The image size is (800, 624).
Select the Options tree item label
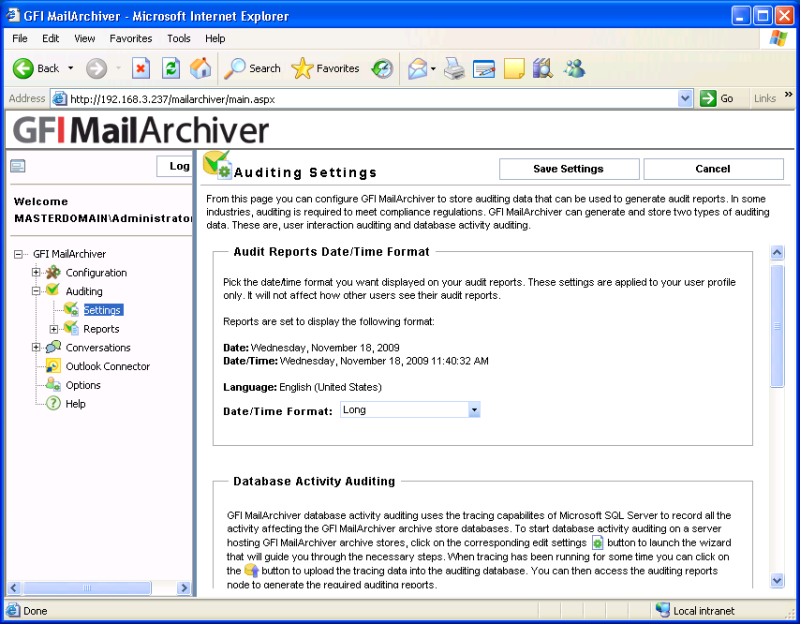point(83,385)
